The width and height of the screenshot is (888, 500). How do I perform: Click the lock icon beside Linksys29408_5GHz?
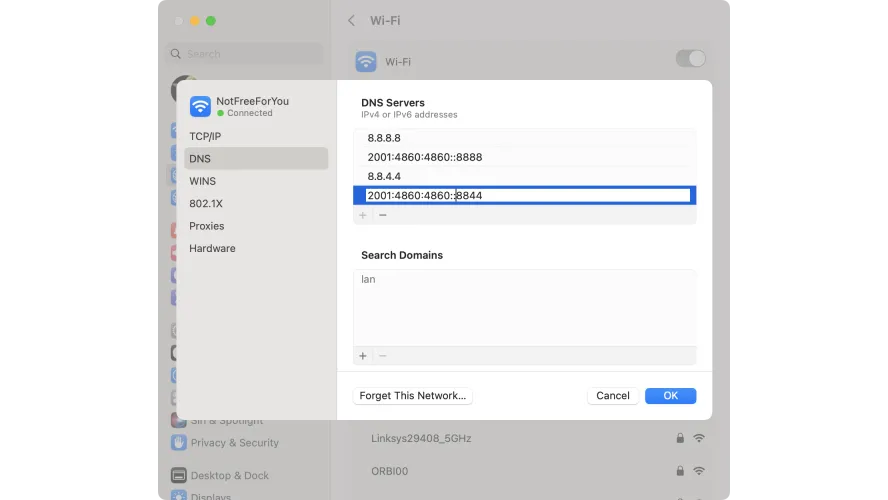coord(680,438)
